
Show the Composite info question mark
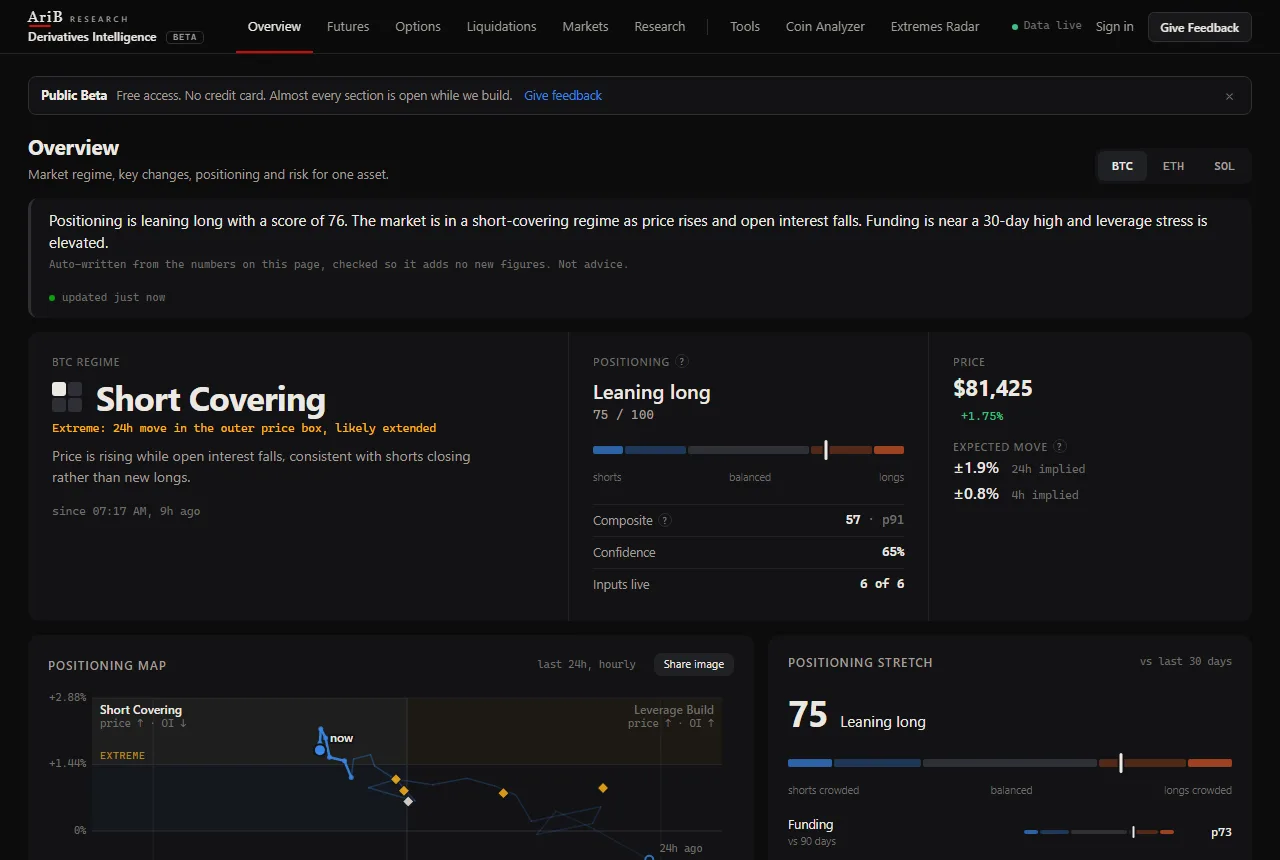(x=665, y=520)
